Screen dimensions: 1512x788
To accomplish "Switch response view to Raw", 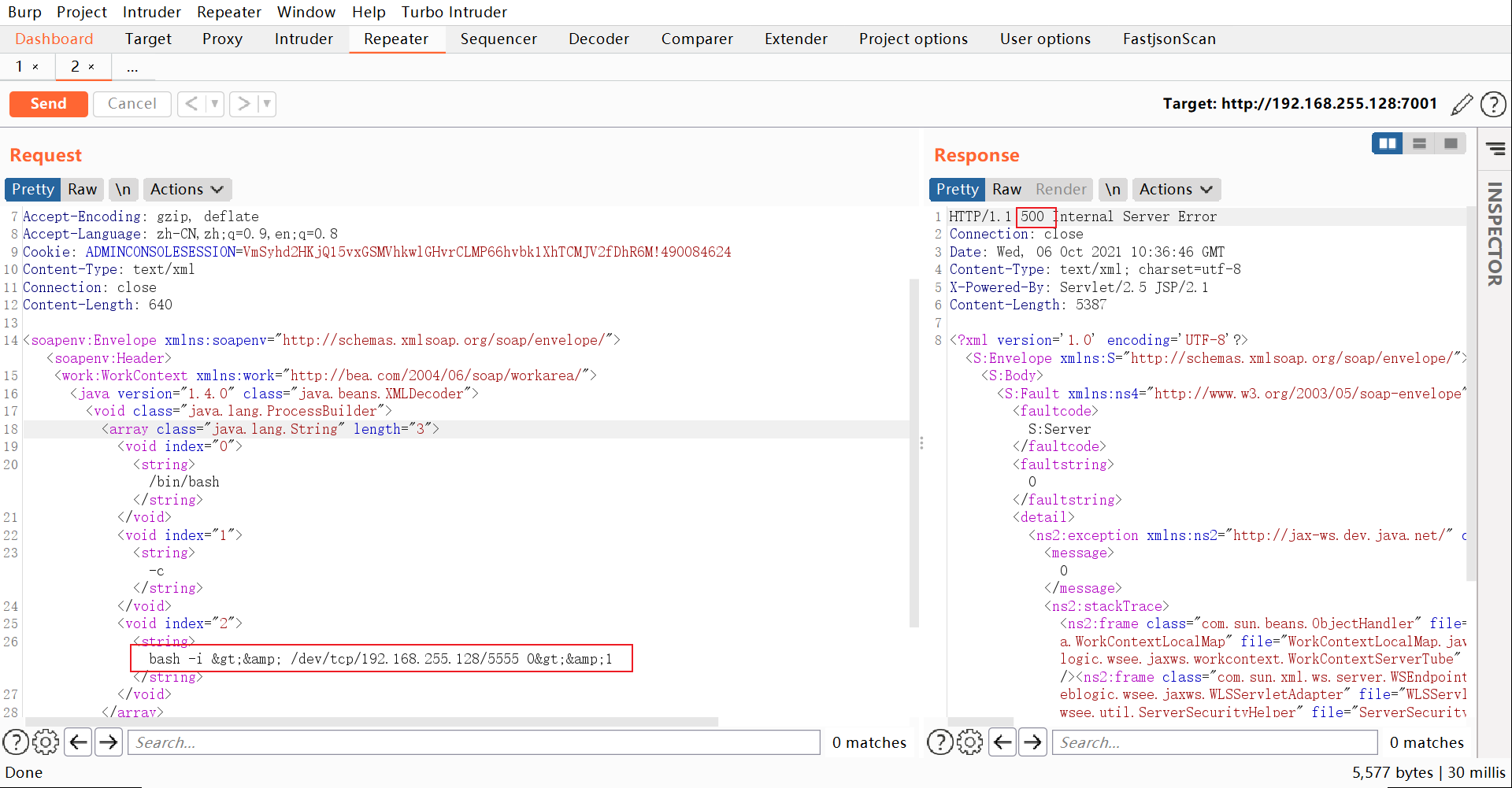I will [x=1006, y=190].
